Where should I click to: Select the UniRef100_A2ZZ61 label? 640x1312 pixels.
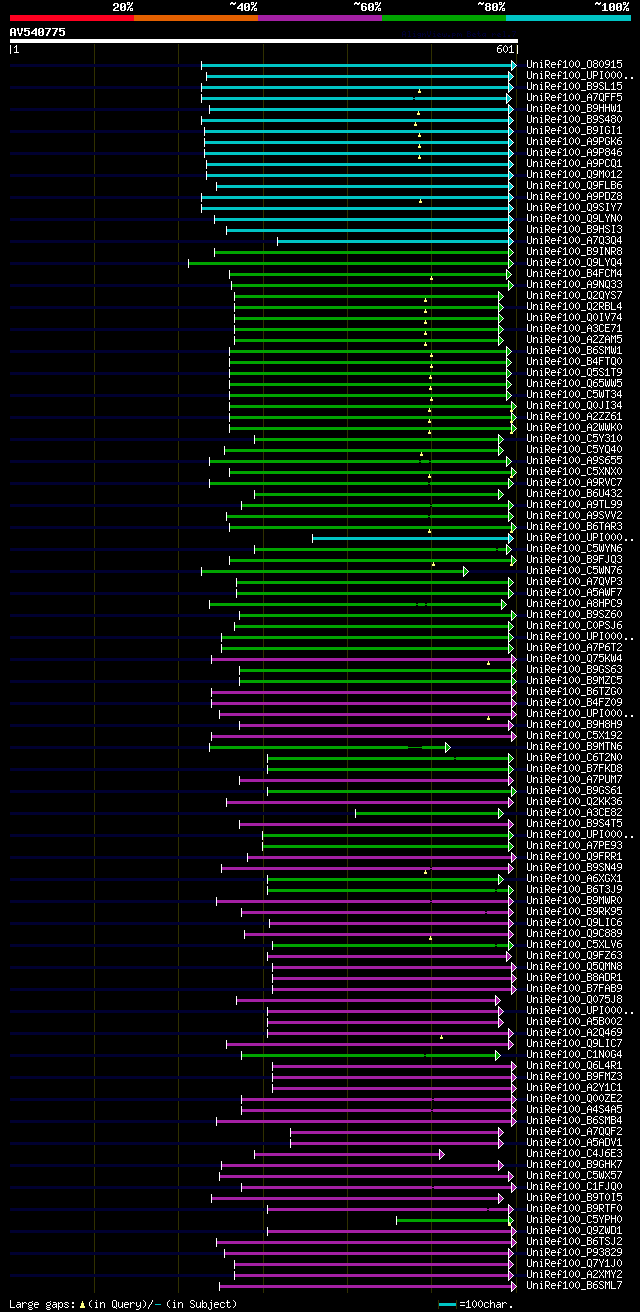(574, 416)
